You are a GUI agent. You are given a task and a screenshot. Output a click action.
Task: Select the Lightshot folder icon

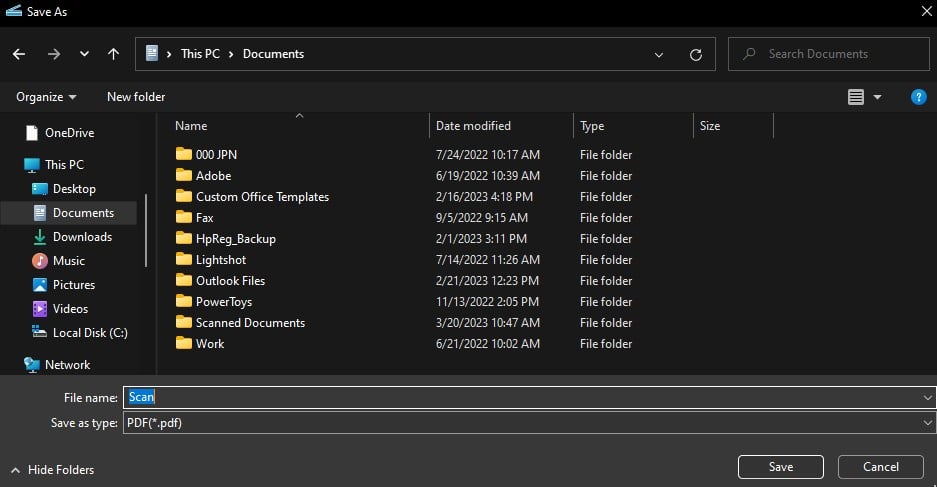183,260
